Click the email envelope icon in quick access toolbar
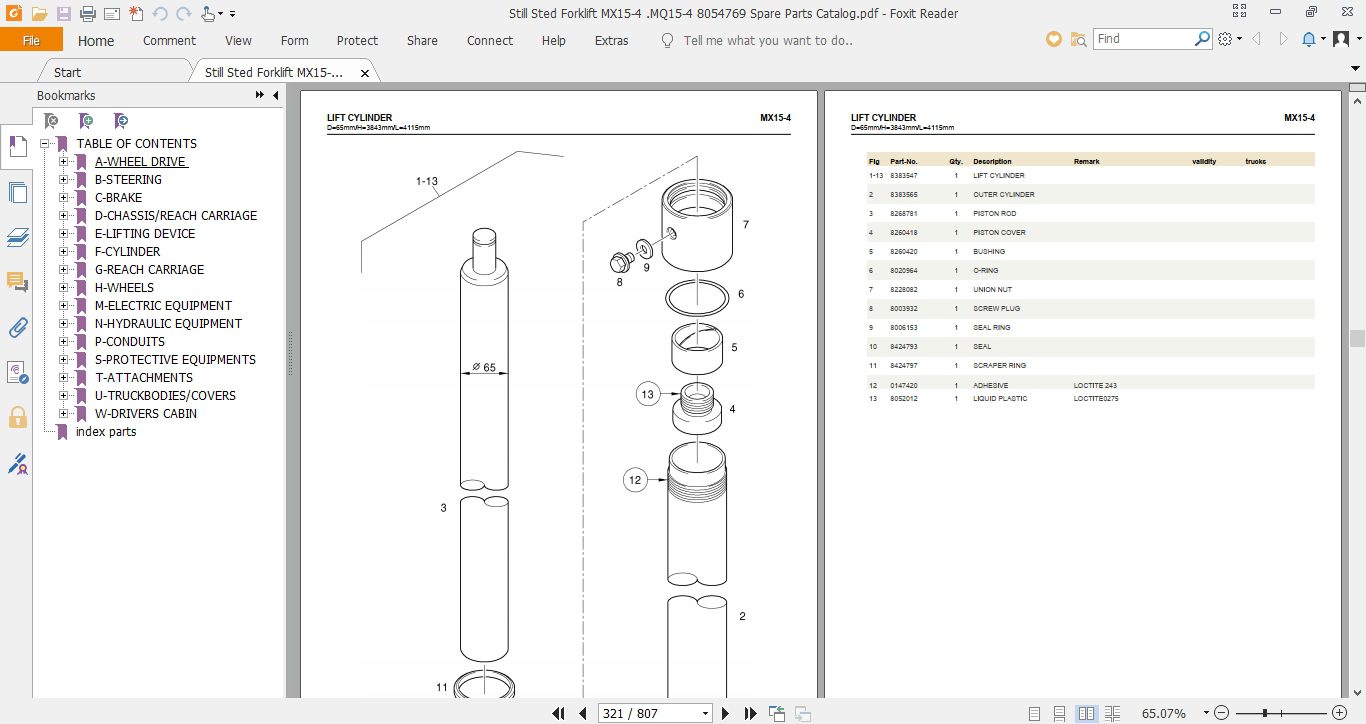1366x724 pixels. [x=112, y=14]
